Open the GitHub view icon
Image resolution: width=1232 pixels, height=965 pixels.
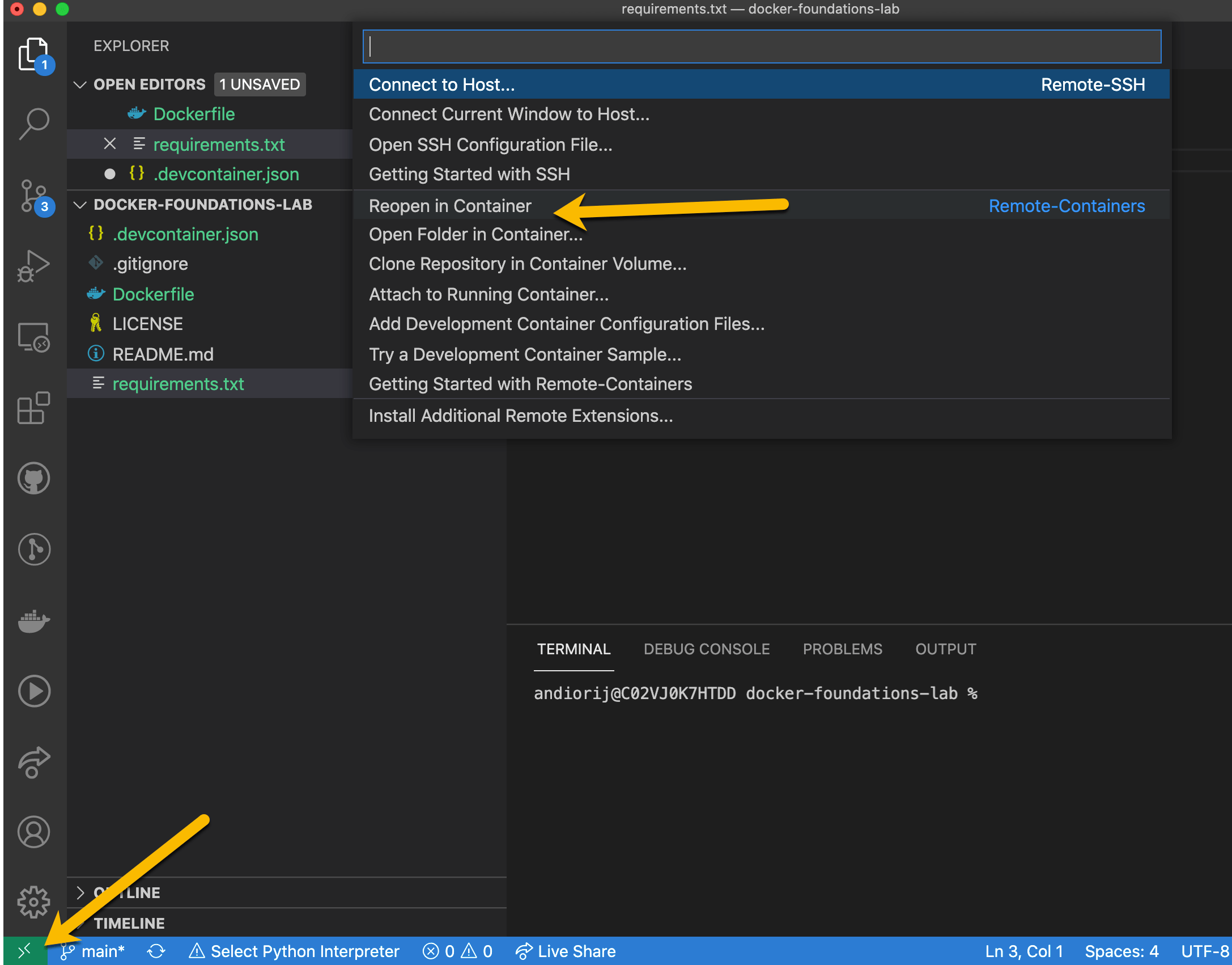point(34,478)
